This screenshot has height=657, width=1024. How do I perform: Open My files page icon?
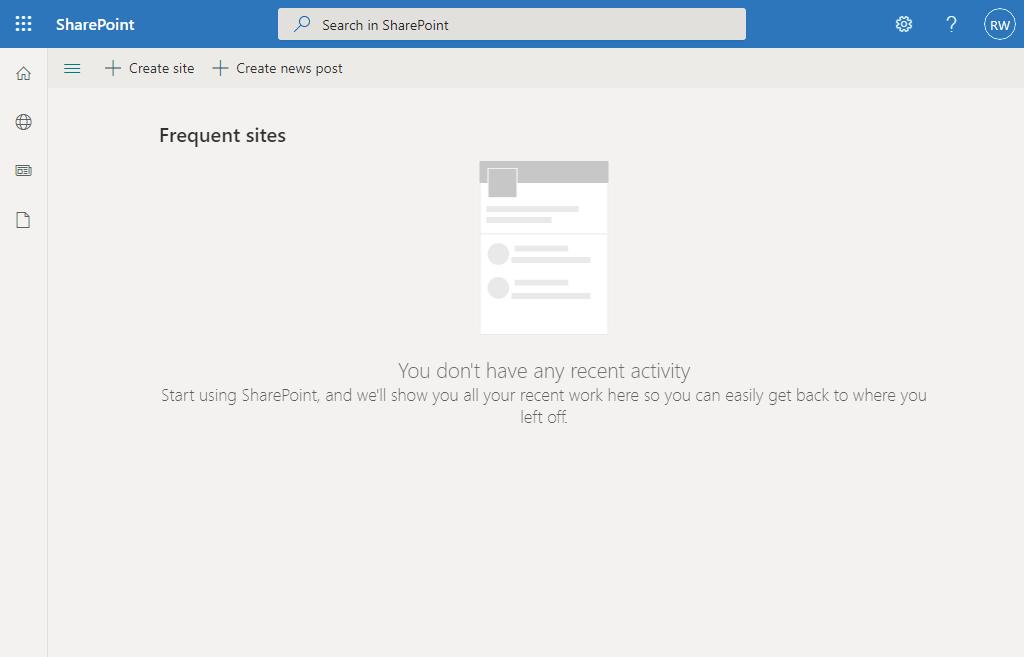point(24,220)
